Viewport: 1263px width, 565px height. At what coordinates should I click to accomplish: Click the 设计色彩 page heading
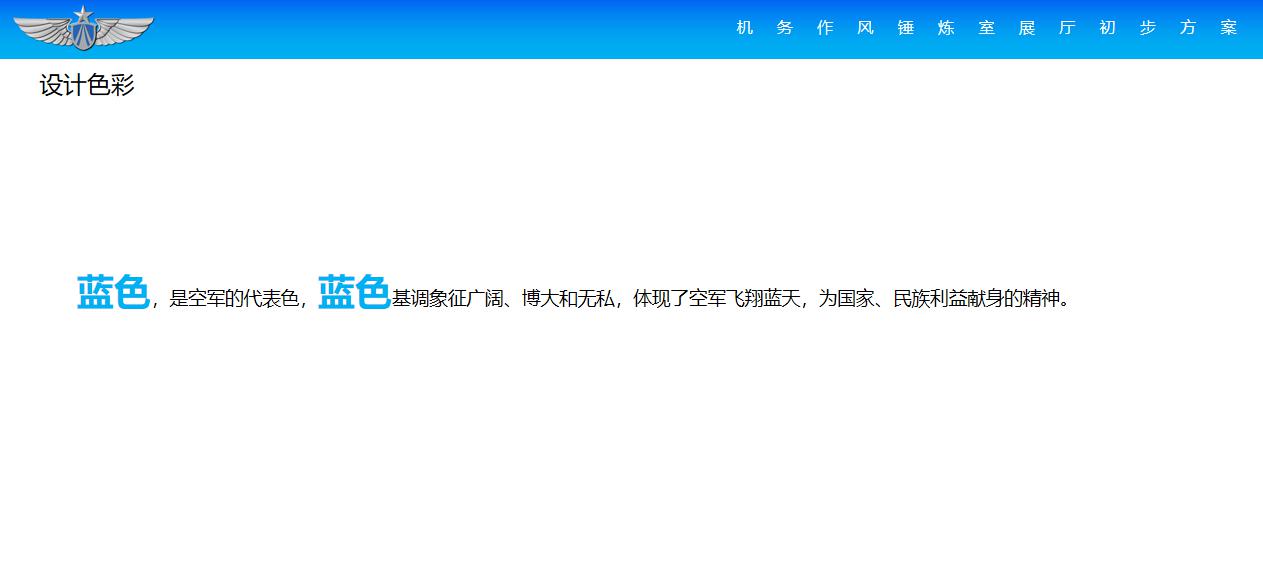(87, 86)
